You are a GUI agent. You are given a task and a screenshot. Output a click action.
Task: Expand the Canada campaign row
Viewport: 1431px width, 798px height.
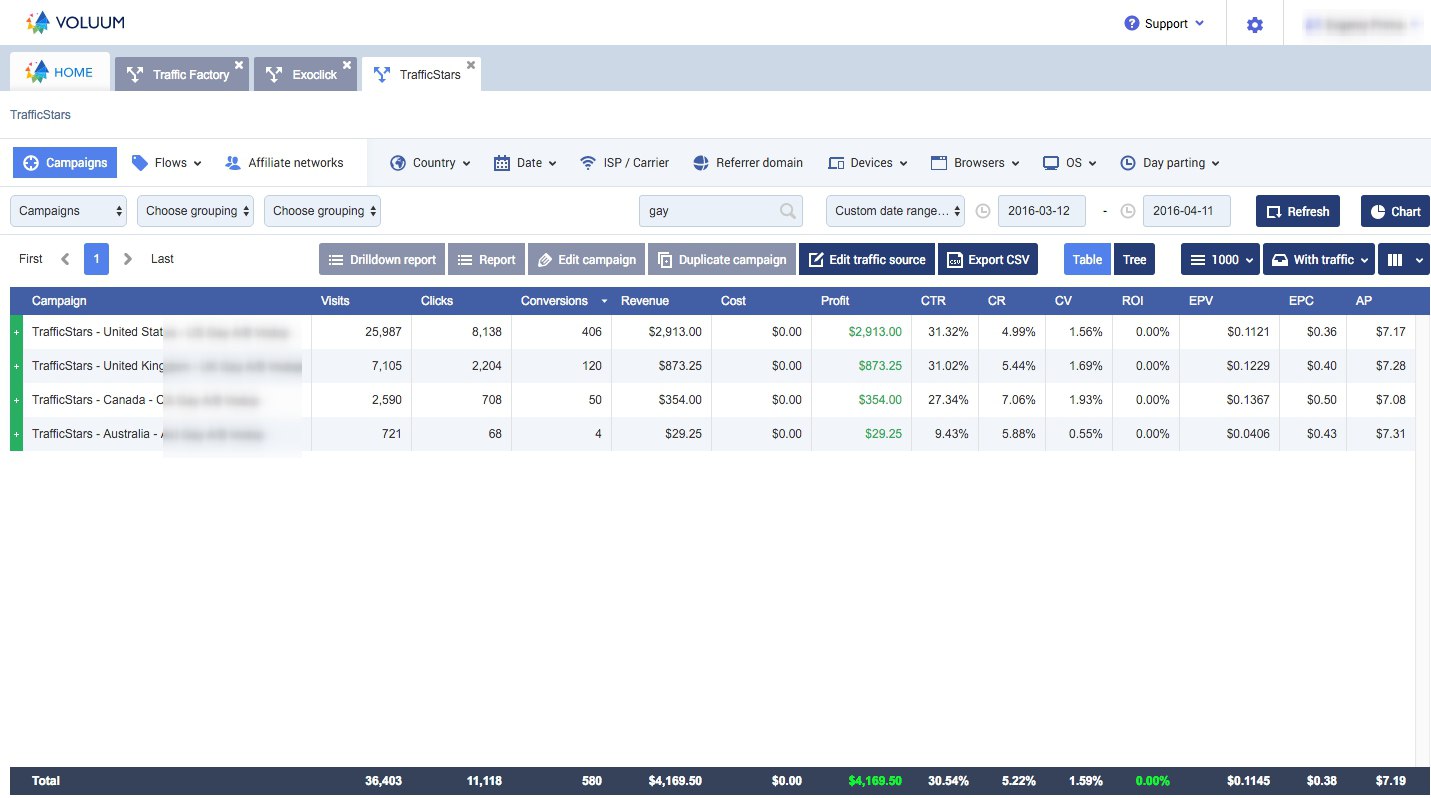tap(16, 400)
